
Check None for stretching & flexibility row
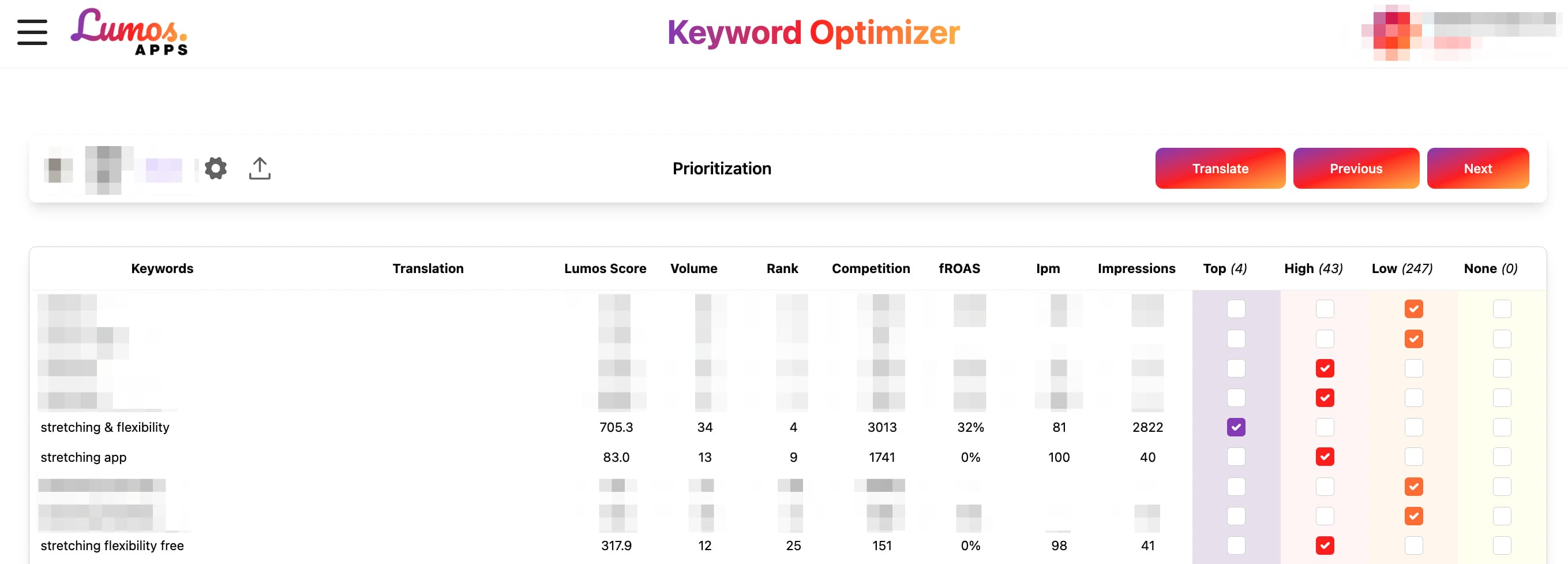click(x=1502, y=427)
